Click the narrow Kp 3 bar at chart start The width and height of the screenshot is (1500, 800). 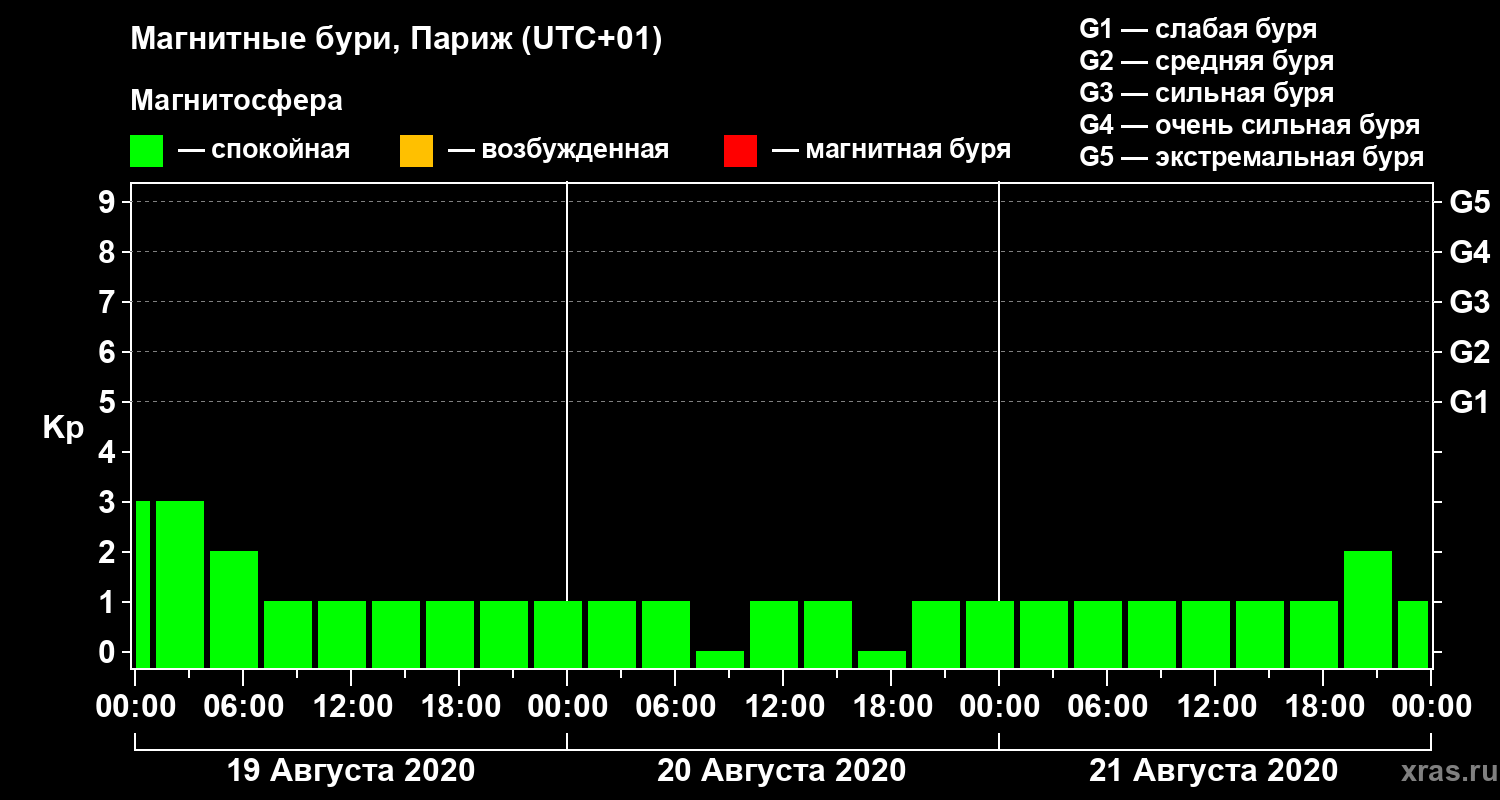click(x=143, y=584)
